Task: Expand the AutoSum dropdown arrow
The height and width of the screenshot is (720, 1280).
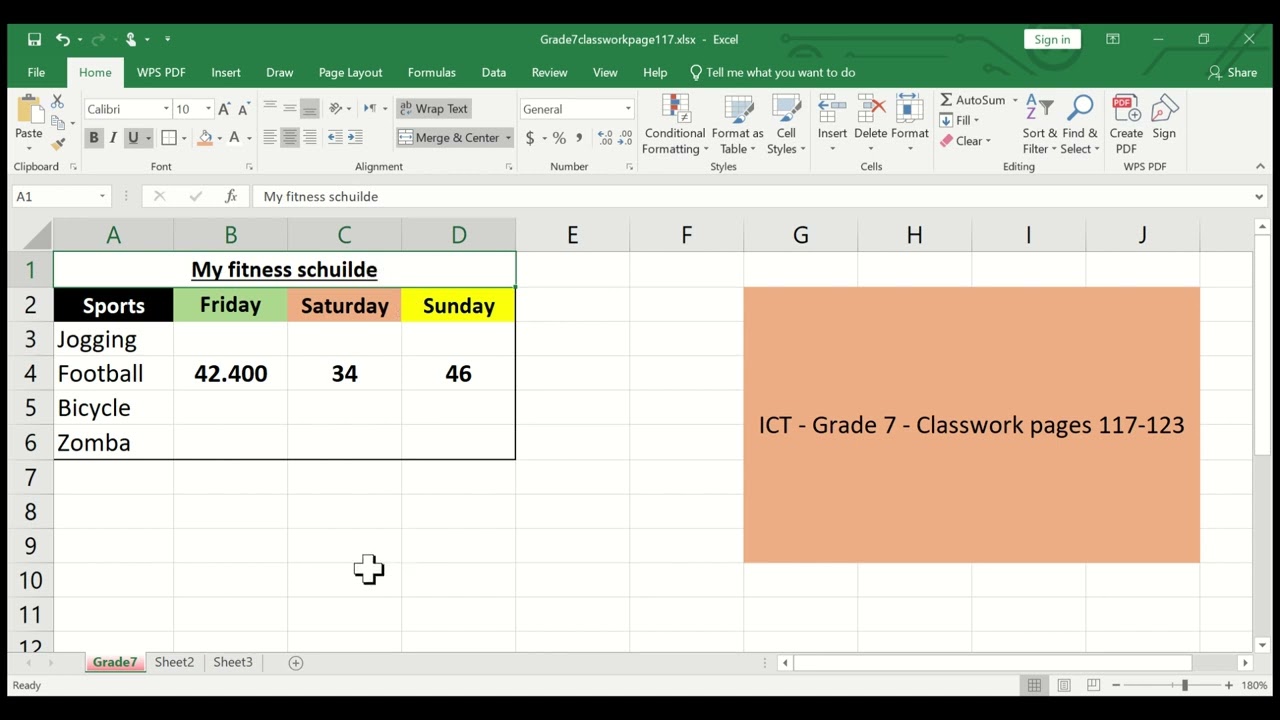Action: tap(1014, 100)
